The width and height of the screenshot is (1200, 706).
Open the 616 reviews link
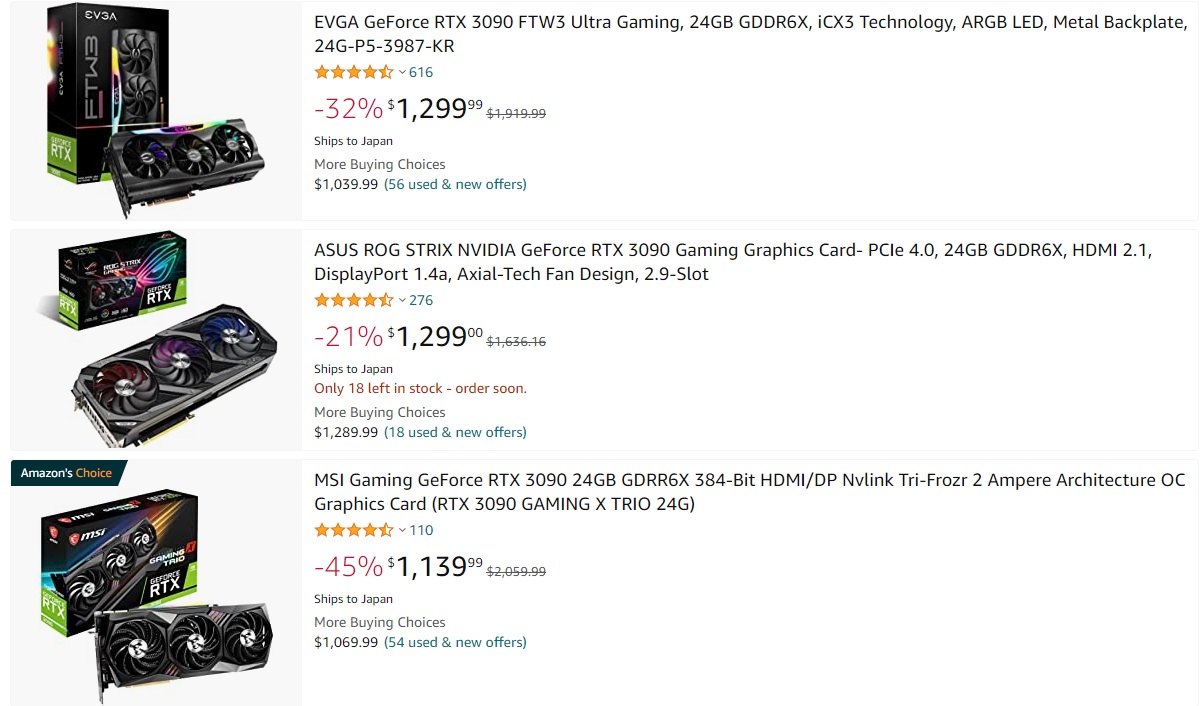tap(421, 72)
